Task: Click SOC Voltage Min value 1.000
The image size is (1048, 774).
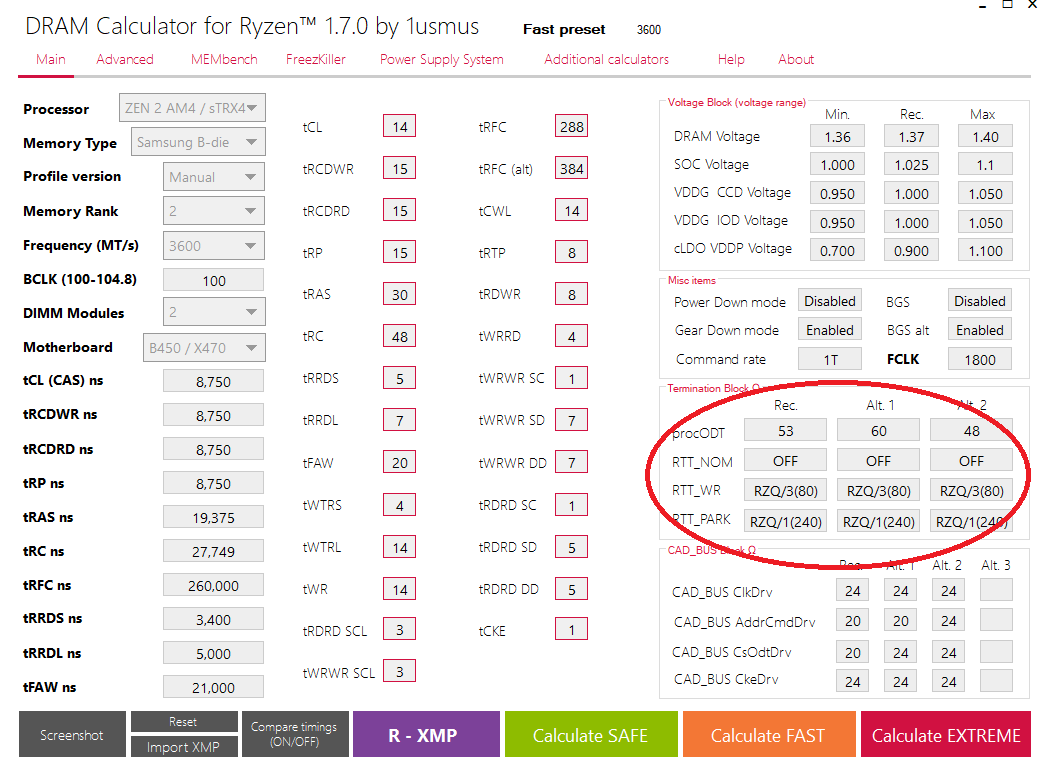Action: 837,164
